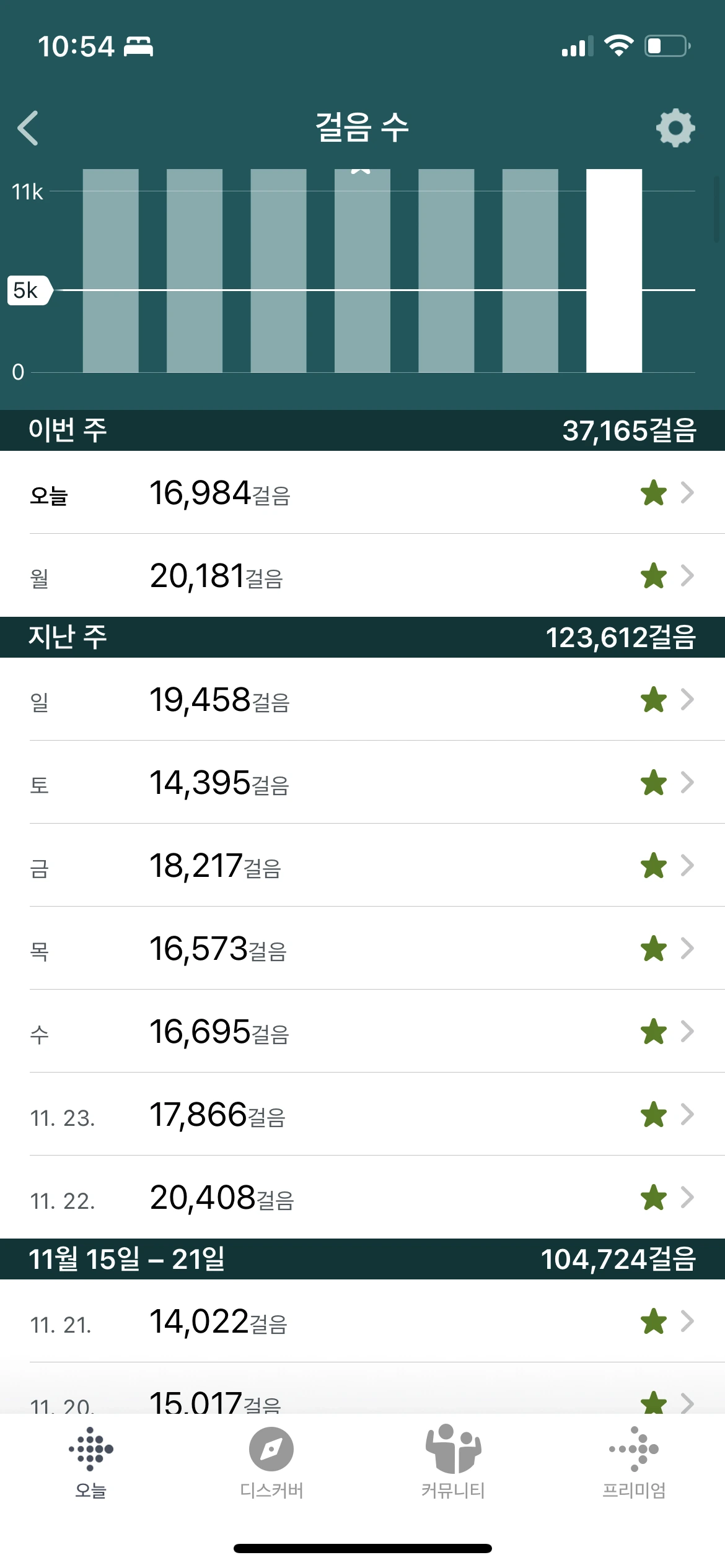Screen dimensions: 725x1568
Task: Tap the Discover compass icon
Action: [x=271, y=1449]
